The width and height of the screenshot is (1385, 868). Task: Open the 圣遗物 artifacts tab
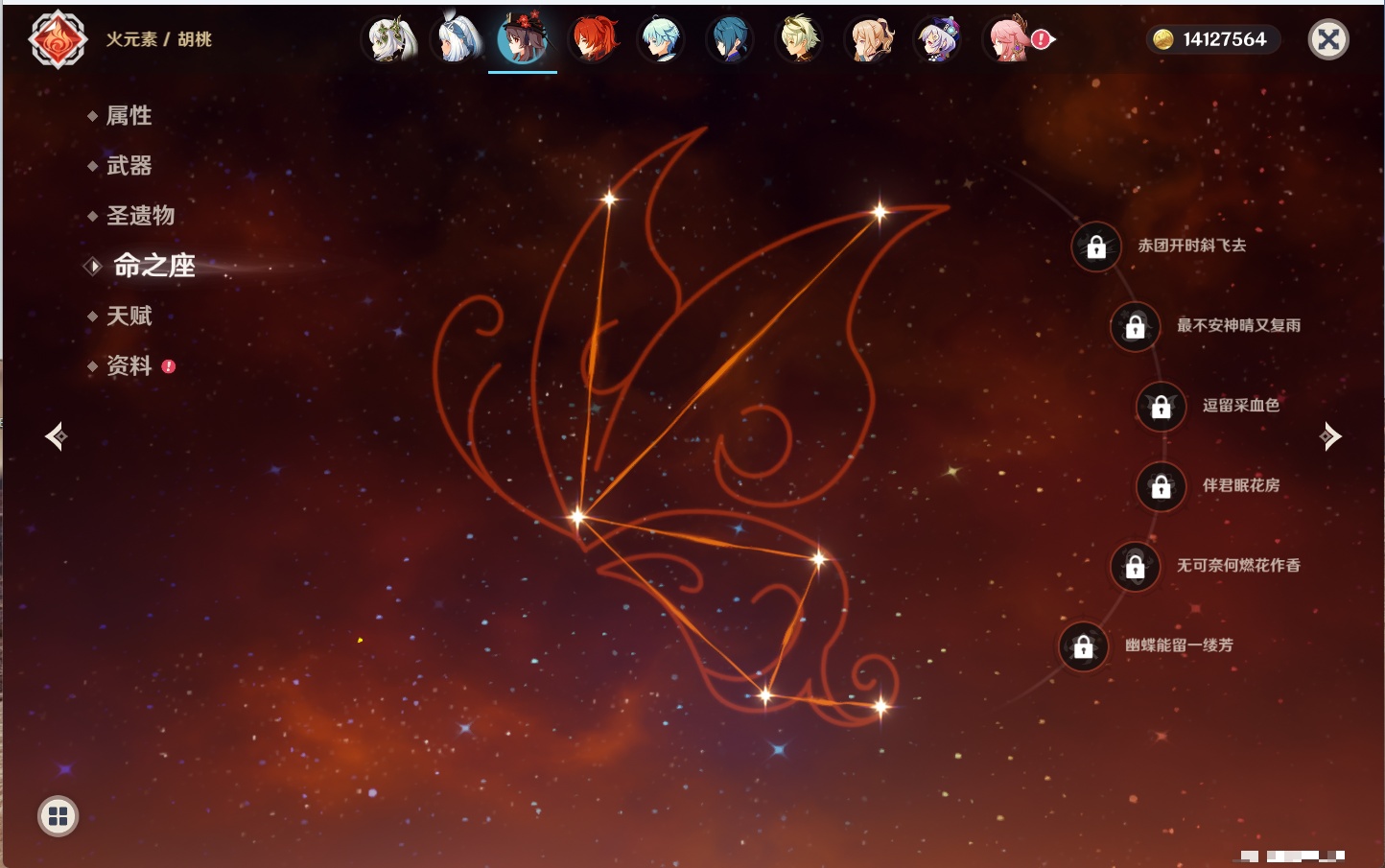[140, 216]
